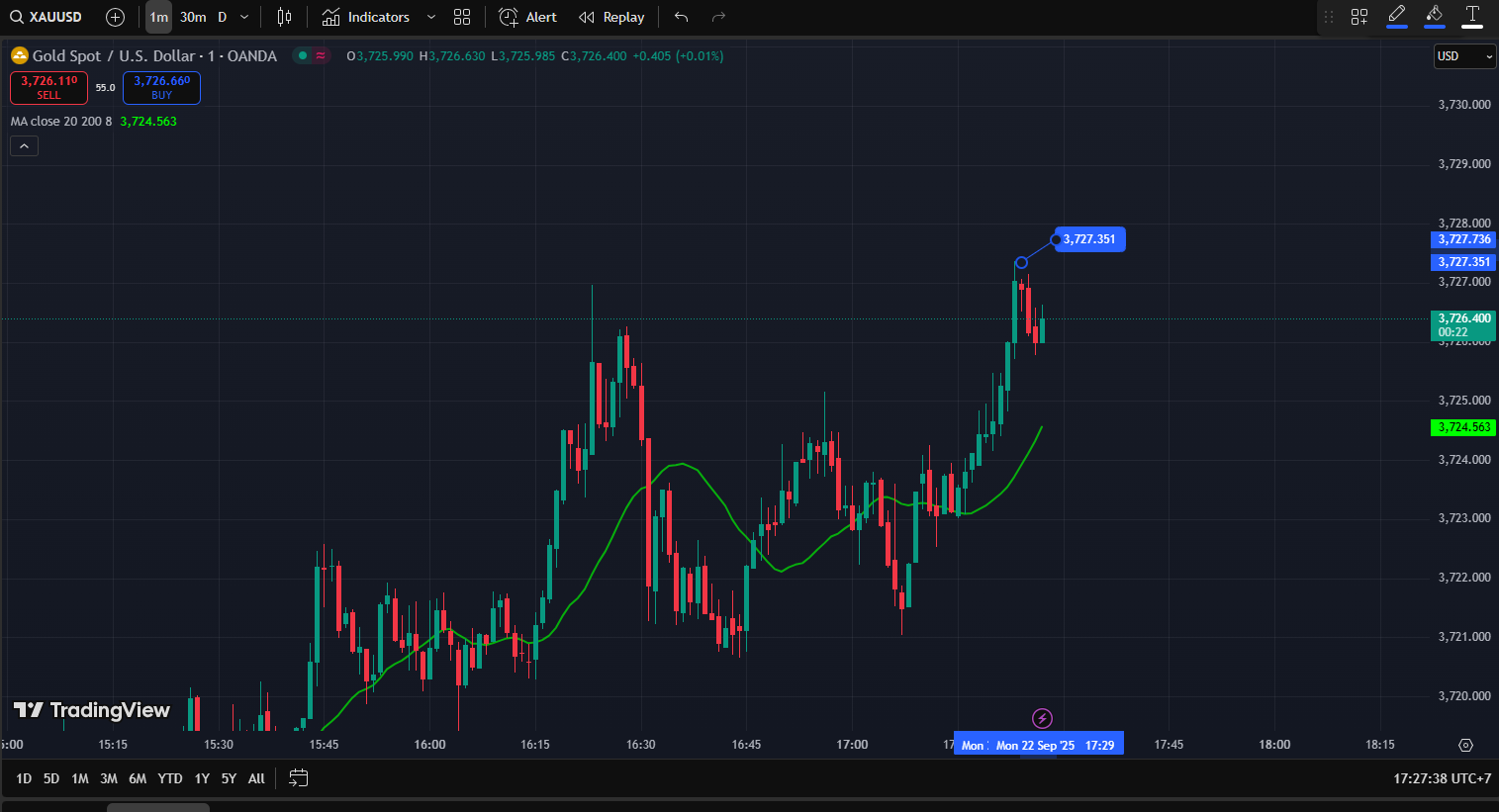Select the 1m timeframe button
The height and width of the screenshot is (812, 1499).
[158, 17]
